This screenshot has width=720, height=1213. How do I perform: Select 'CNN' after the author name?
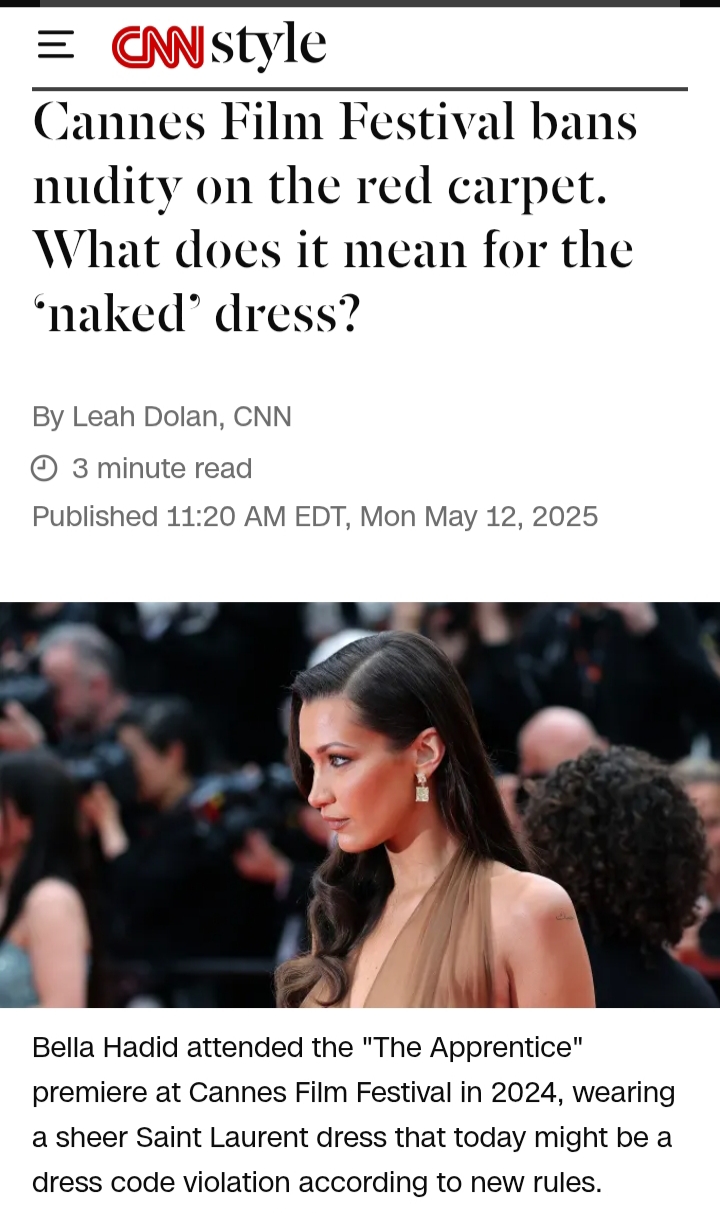coord(262,416)
